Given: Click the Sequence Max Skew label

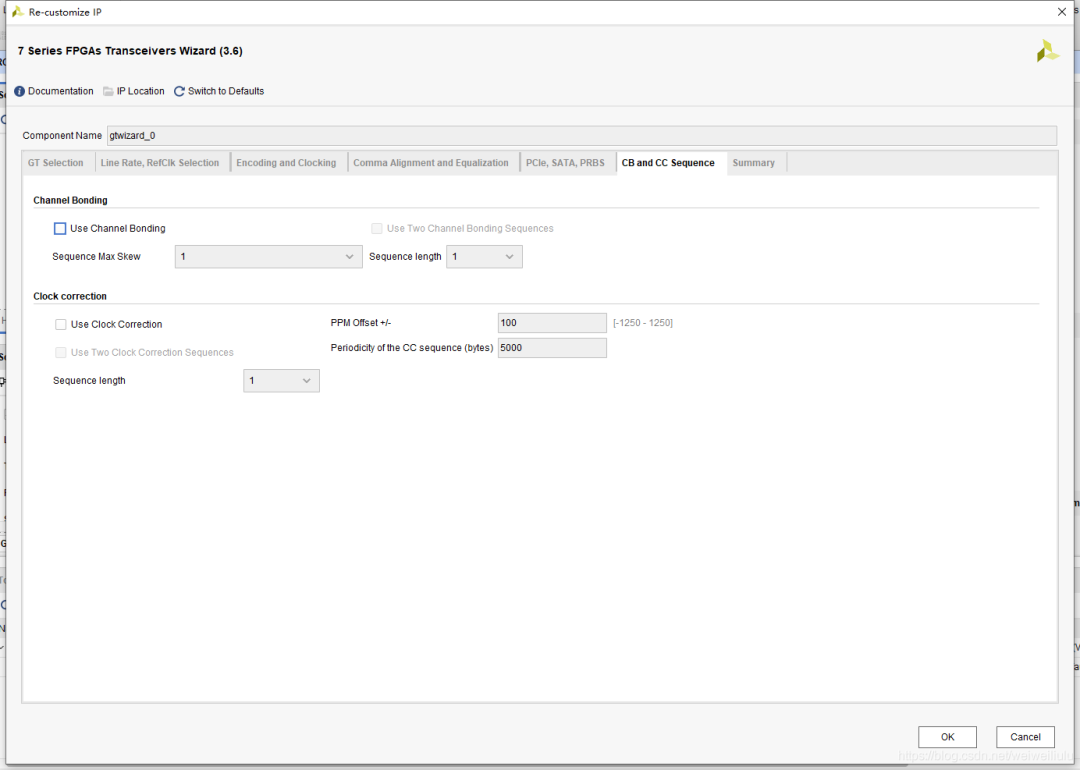Looking at the screenshot, I should (96, 256).
